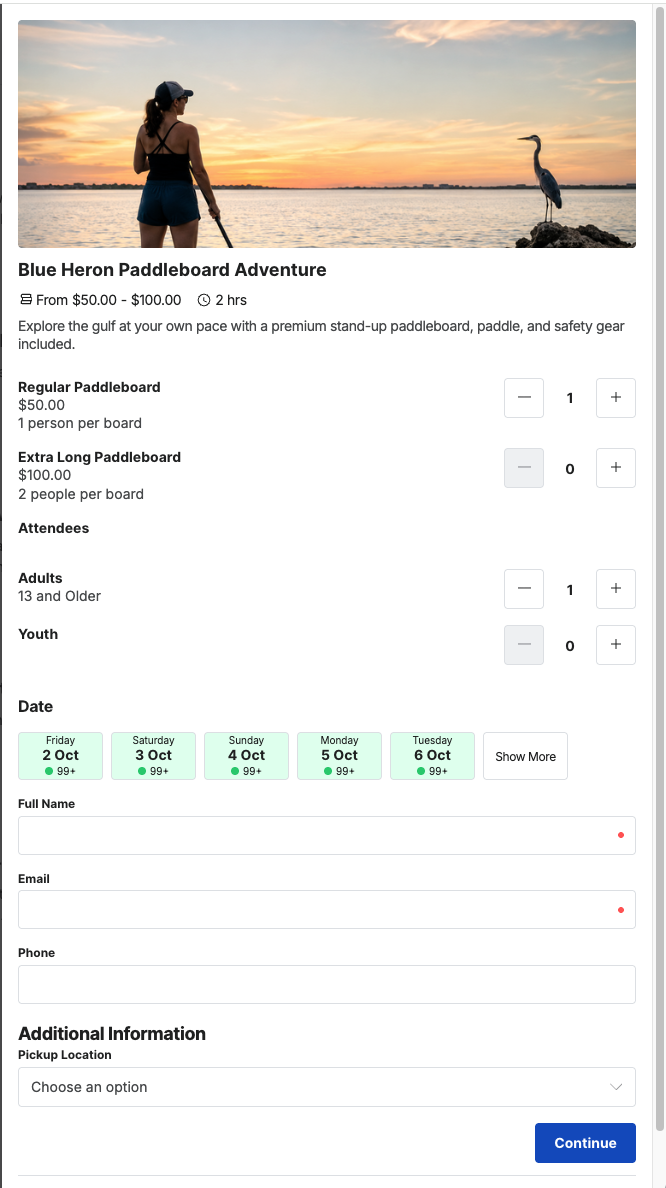
Task: Choose Sunday 4 Oct date option
Action: pyautogui.click(x=246, y=756)
